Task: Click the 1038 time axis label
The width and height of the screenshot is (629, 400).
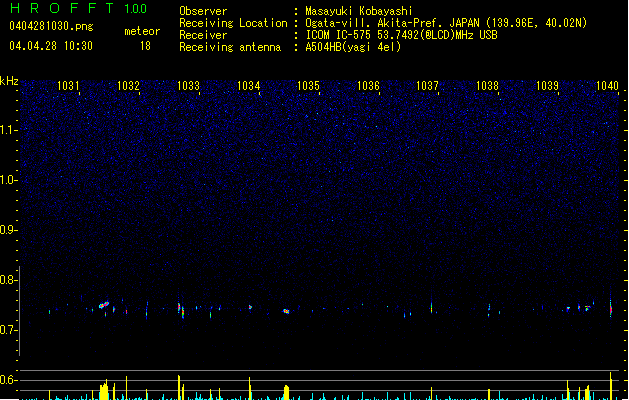Action: click(487, 85)
